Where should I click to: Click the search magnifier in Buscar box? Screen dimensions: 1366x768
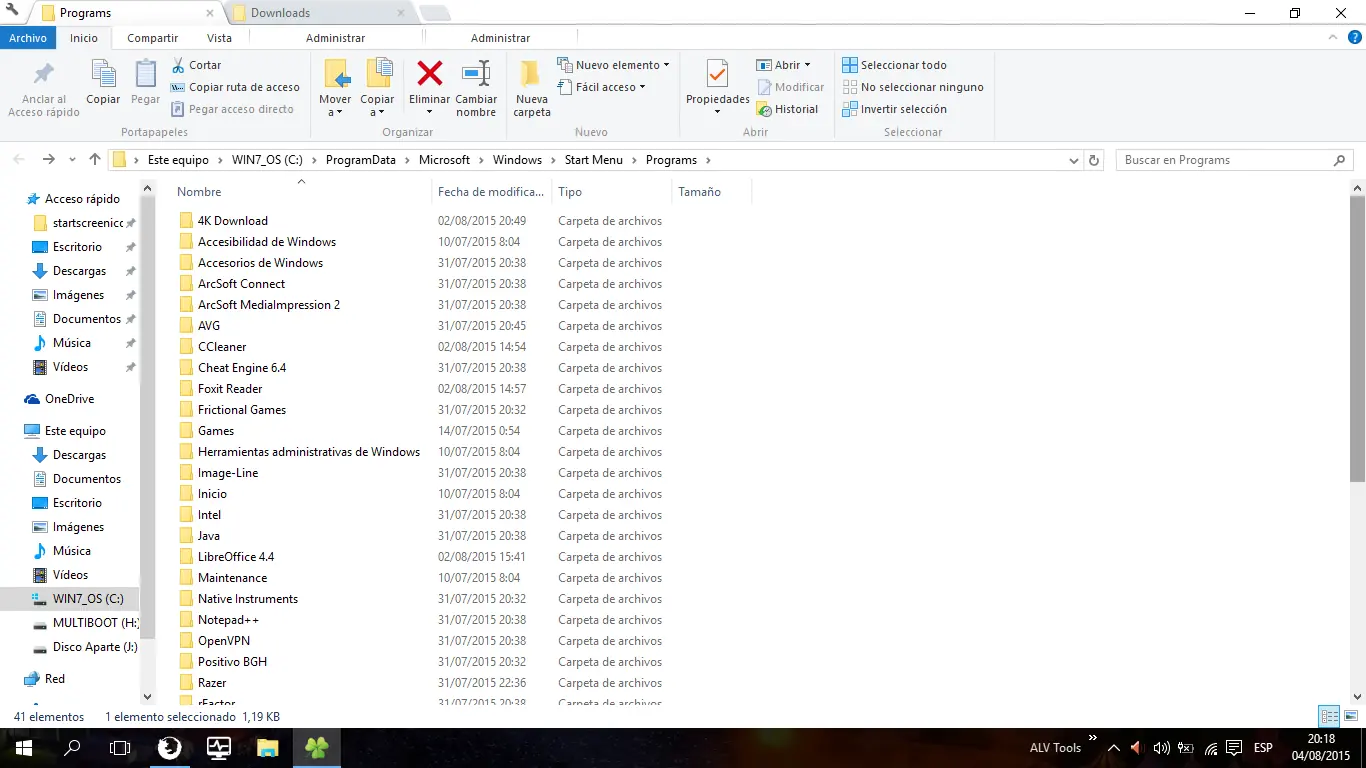click(1340, 160)
